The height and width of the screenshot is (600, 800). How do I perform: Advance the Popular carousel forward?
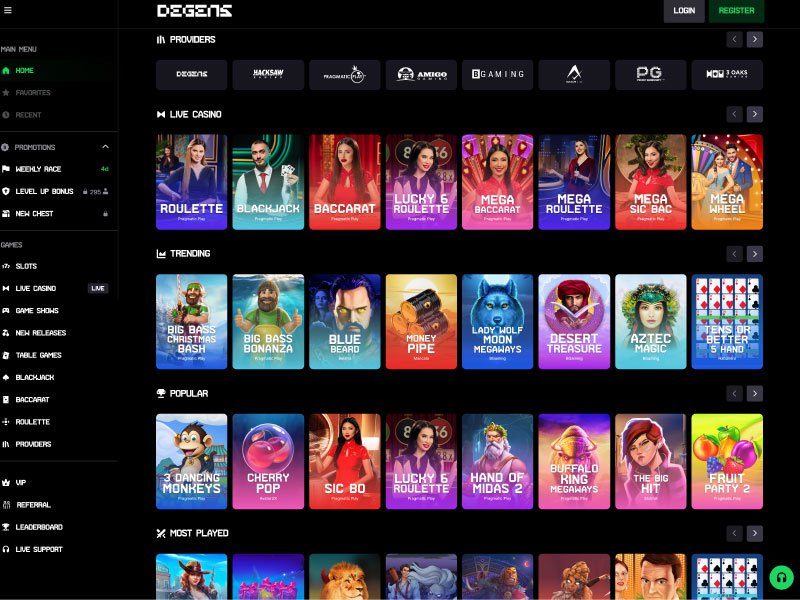pyautogui.click(x=755, y=393)
